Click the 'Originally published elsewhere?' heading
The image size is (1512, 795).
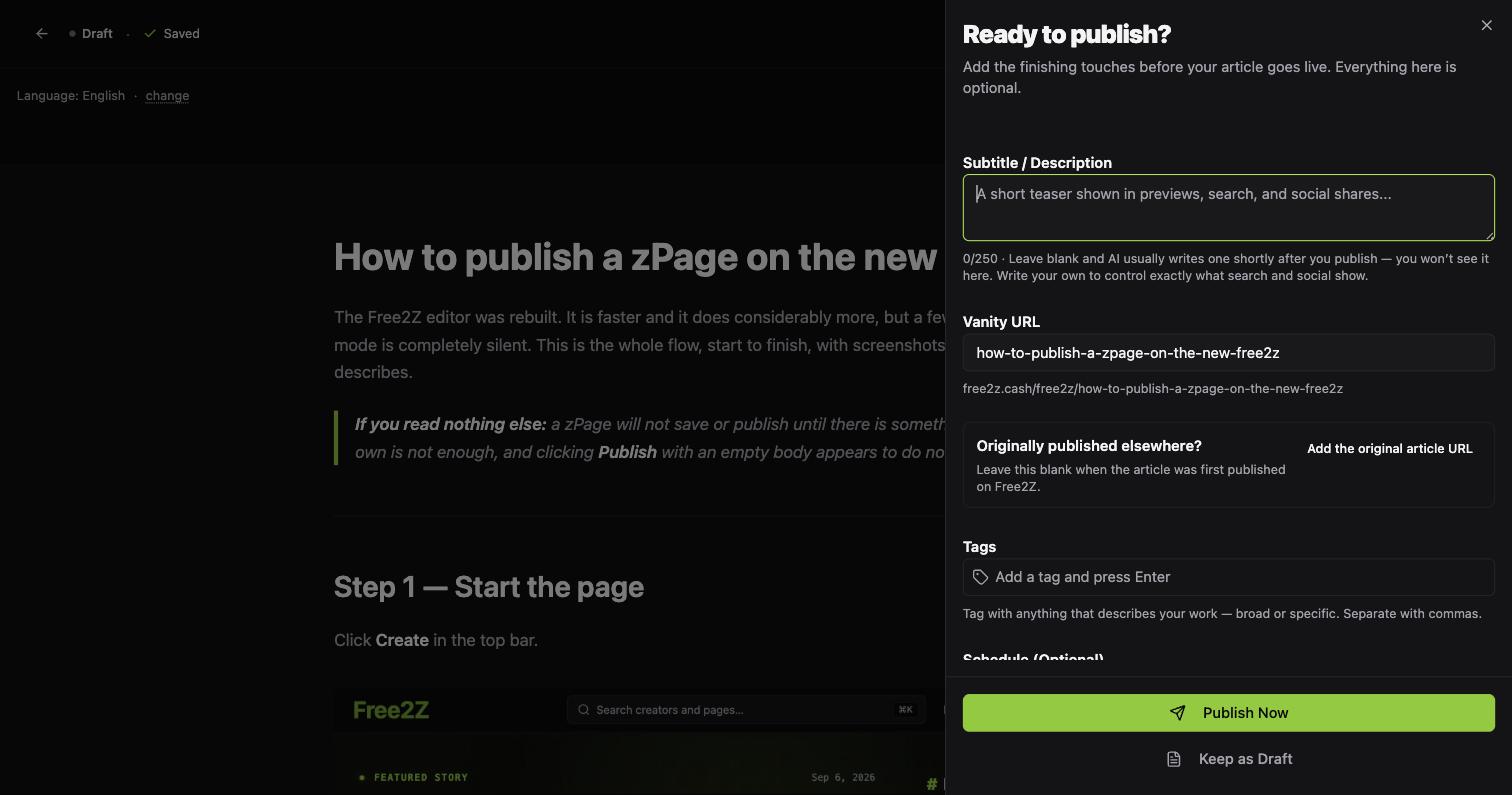[1089, 446]
